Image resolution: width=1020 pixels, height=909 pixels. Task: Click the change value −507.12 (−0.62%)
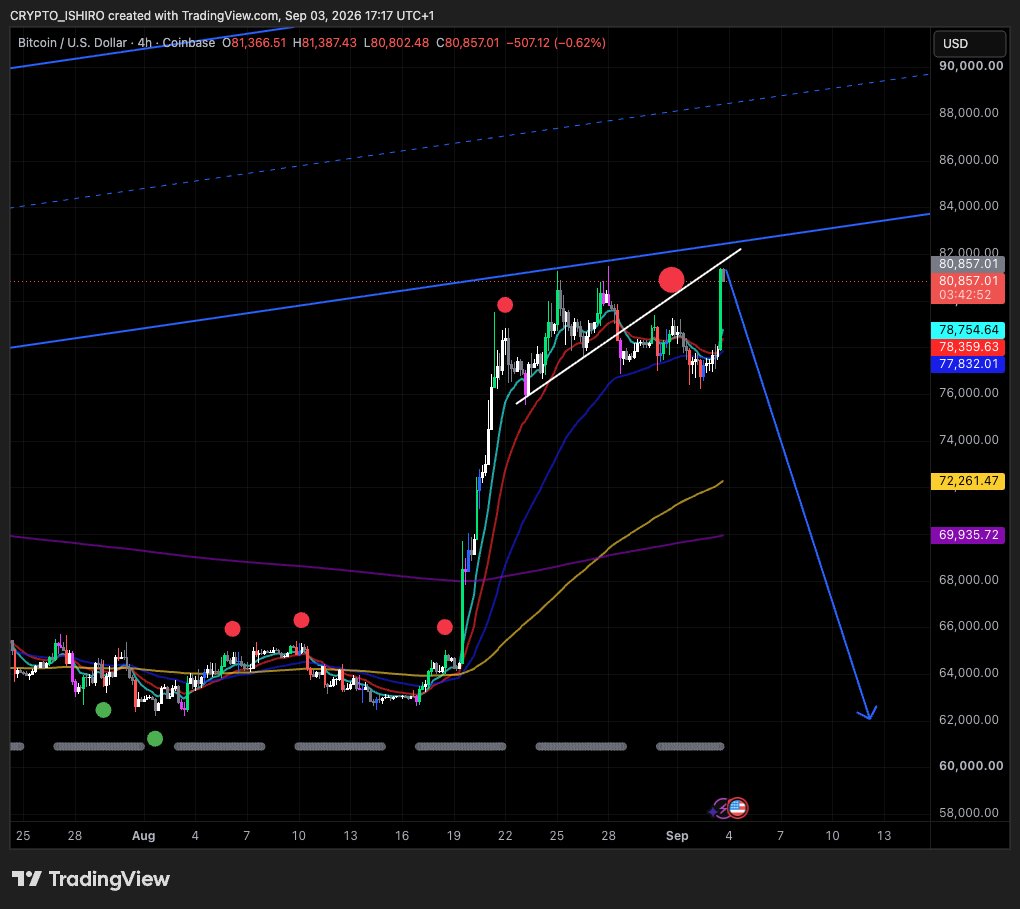click(x=556, y=43)
